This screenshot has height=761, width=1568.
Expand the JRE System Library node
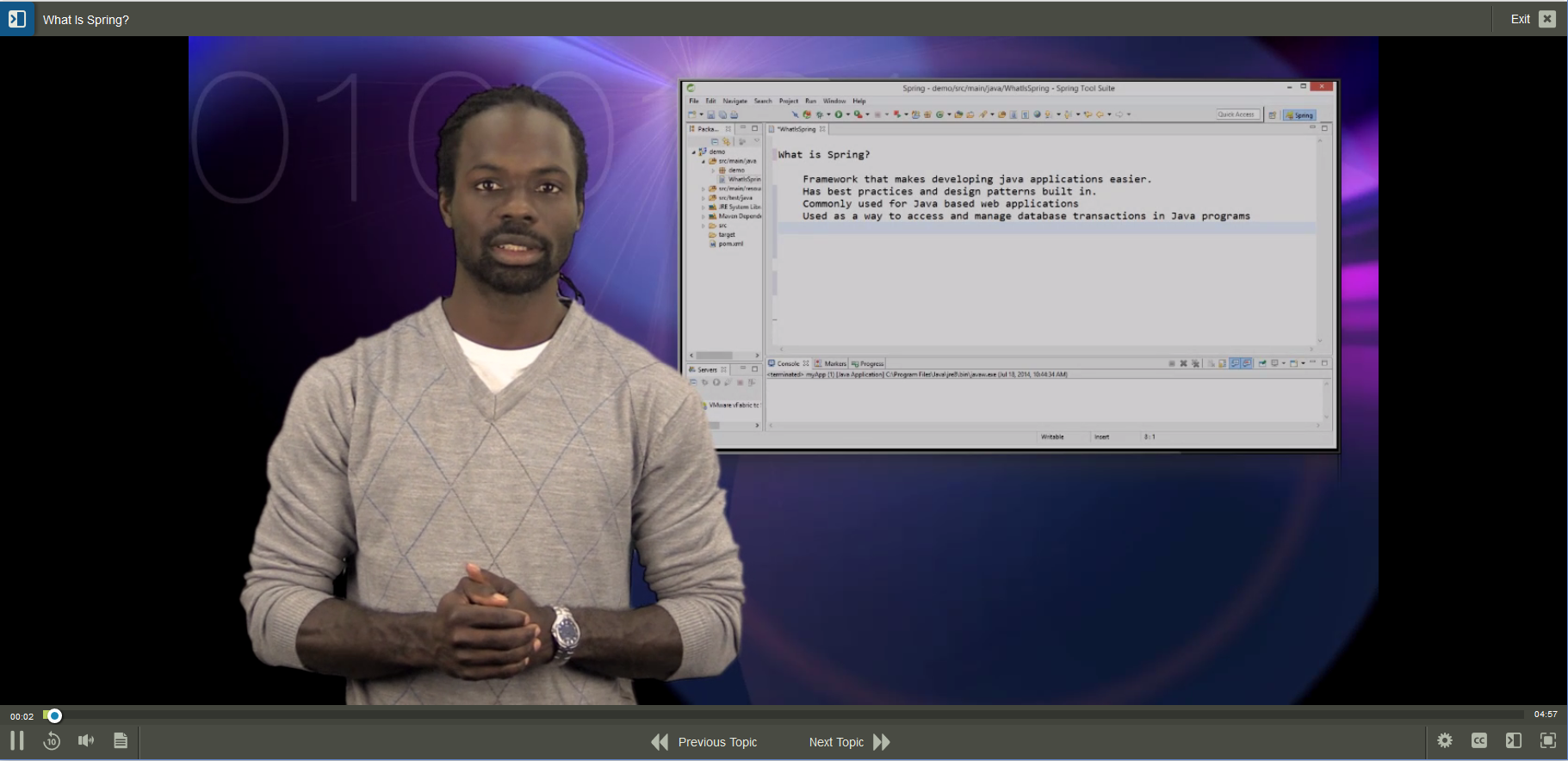[x=703, y=207]
